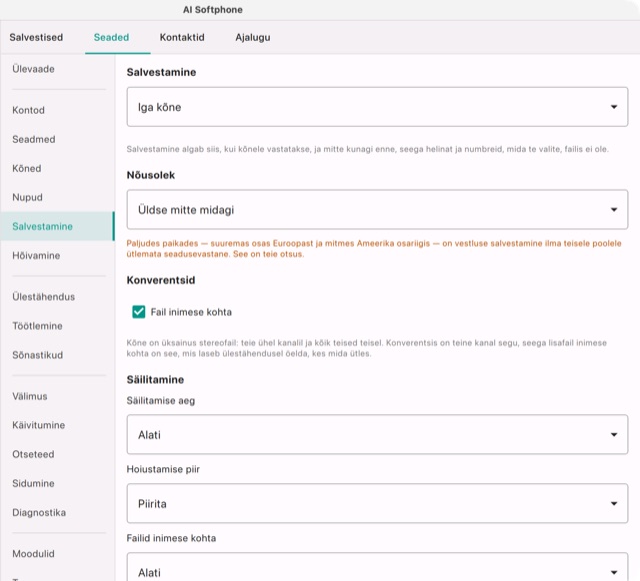The width and height of the screenshot is (640, 581).
Task: Open Töötlemine settings section
Action: click(x=58, y=326)
